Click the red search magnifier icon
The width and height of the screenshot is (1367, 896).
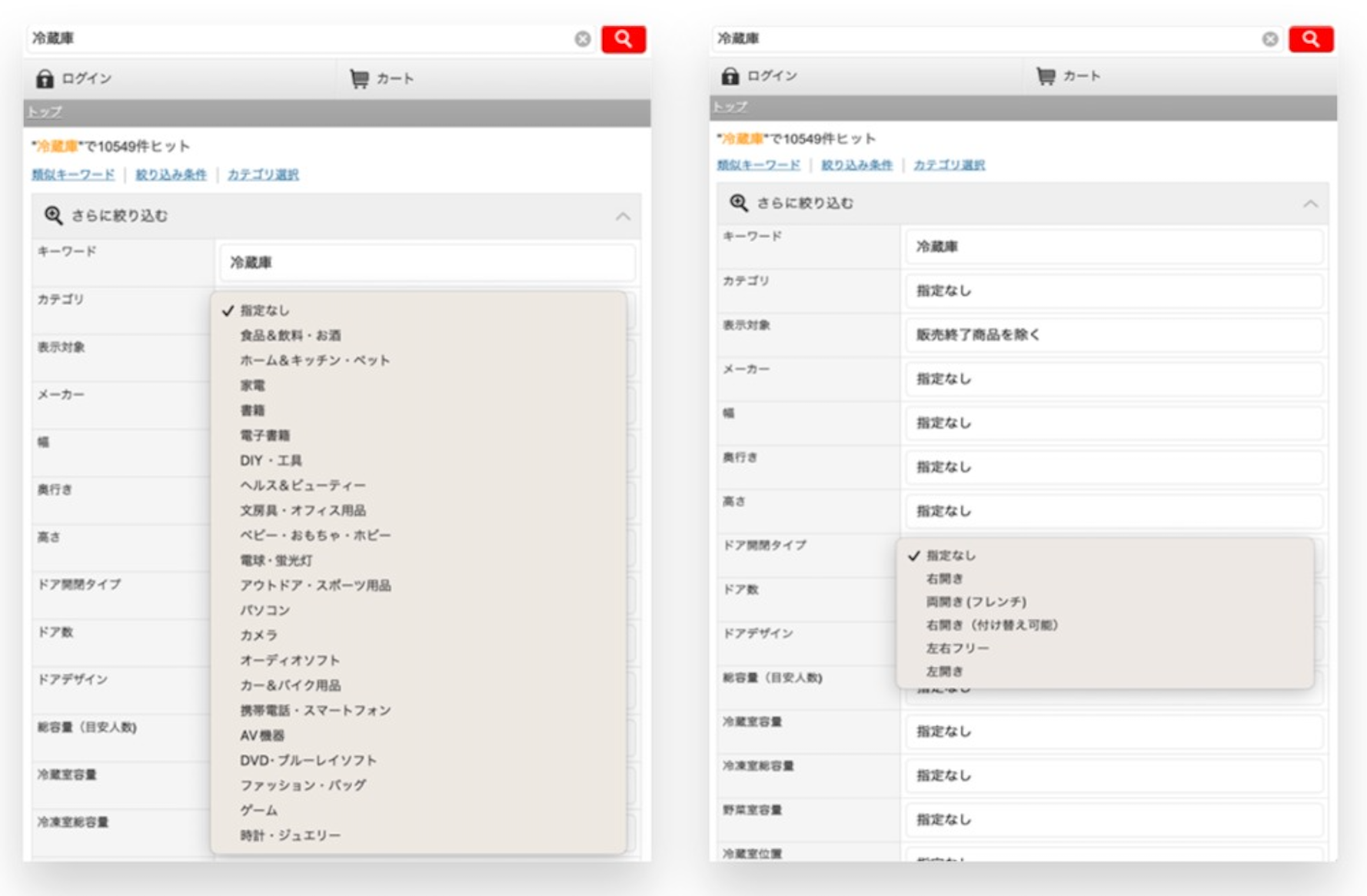coord(624,38)
